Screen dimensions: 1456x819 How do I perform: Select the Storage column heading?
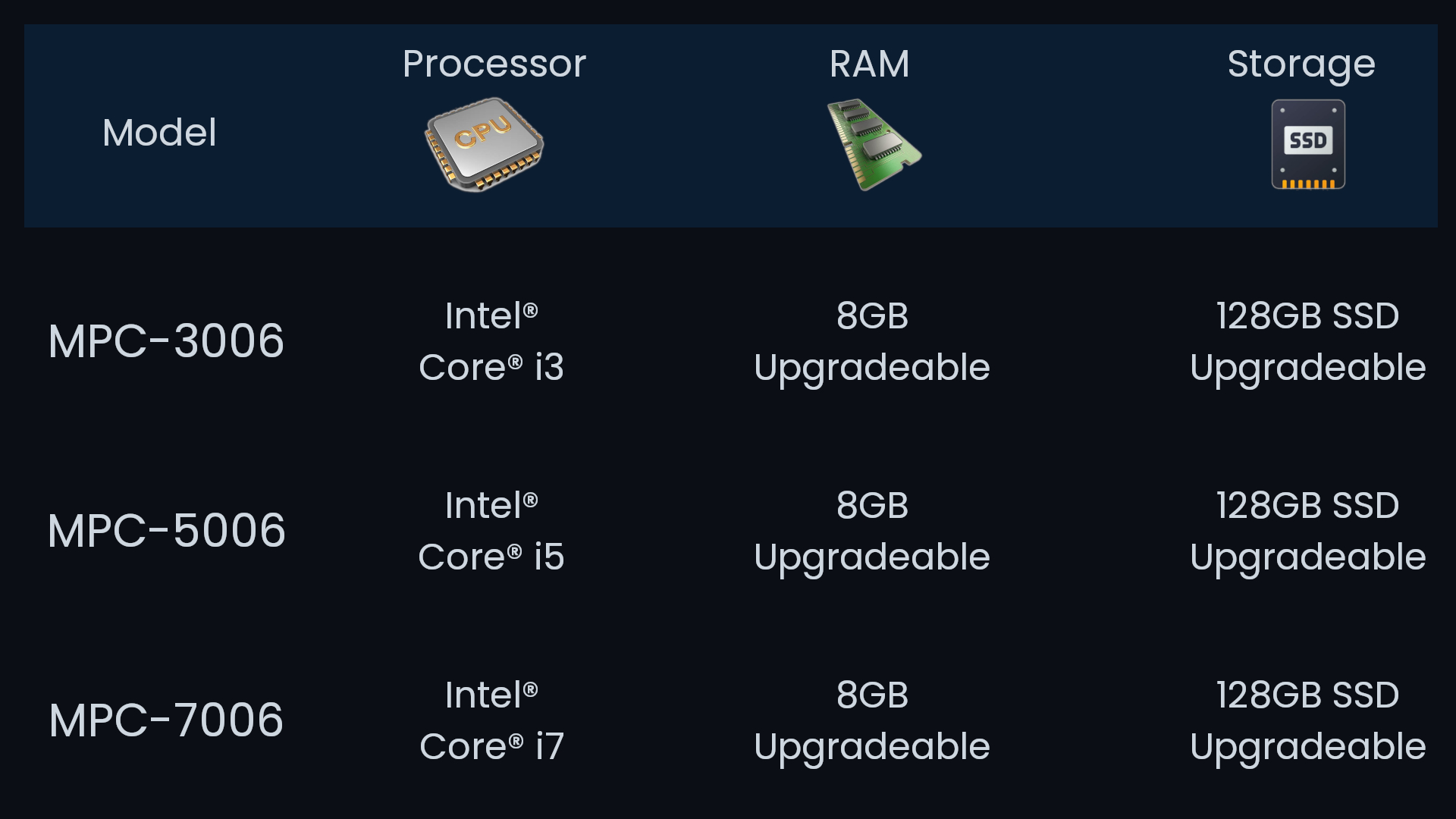click(1301, 64)
